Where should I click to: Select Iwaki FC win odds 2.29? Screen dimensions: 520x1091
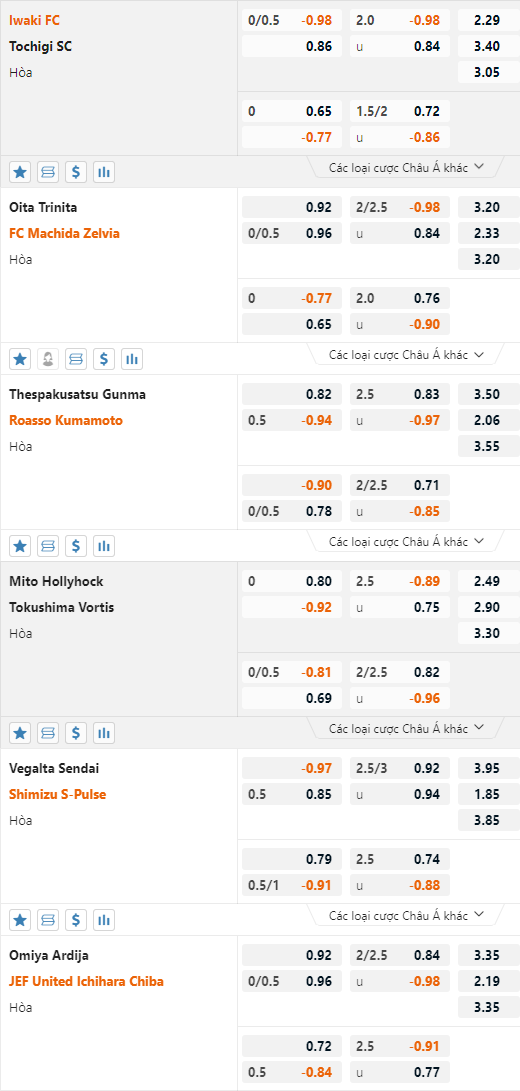click(489, 20)
